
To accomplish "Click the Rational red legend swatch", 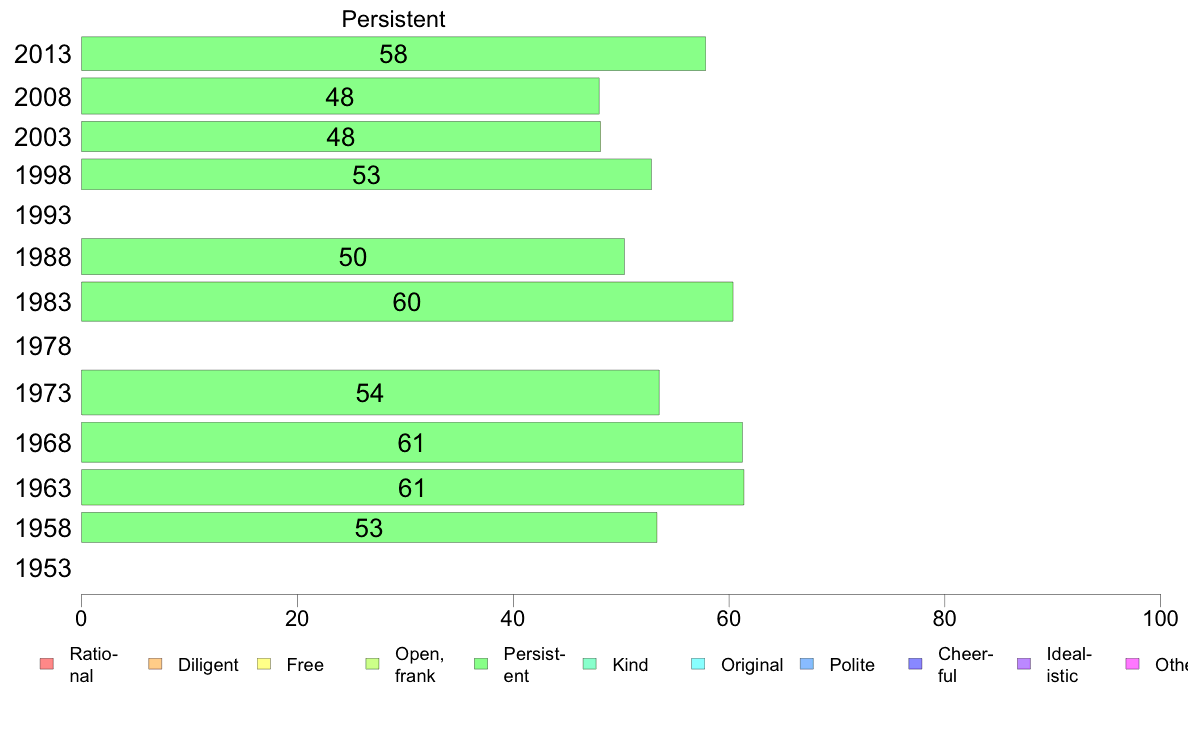I will pyautogui.click(x=47, y=664).
